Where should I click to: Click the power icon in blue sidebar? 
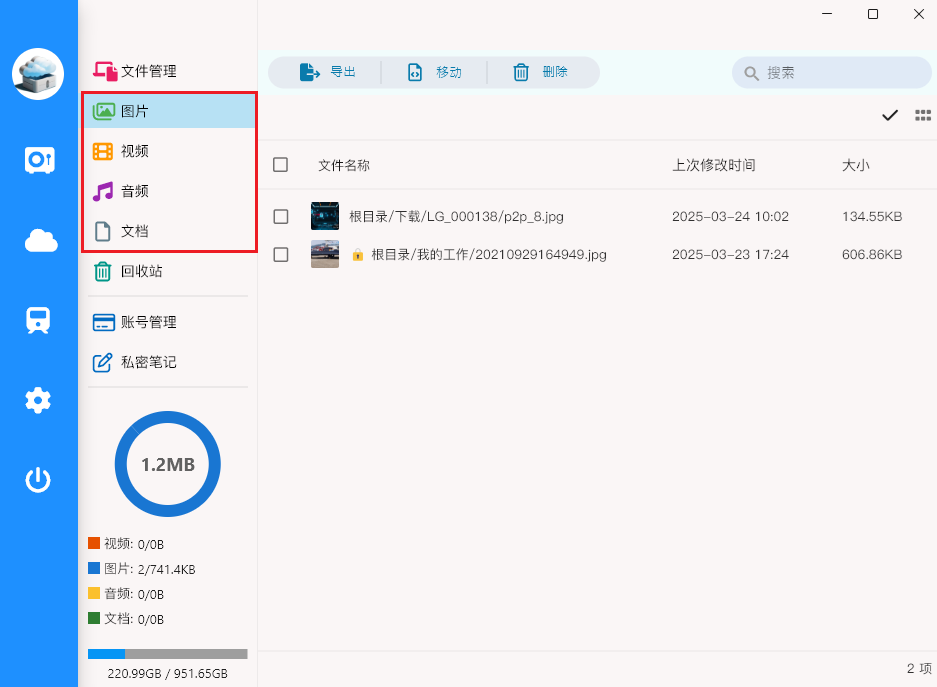(38, 480)
